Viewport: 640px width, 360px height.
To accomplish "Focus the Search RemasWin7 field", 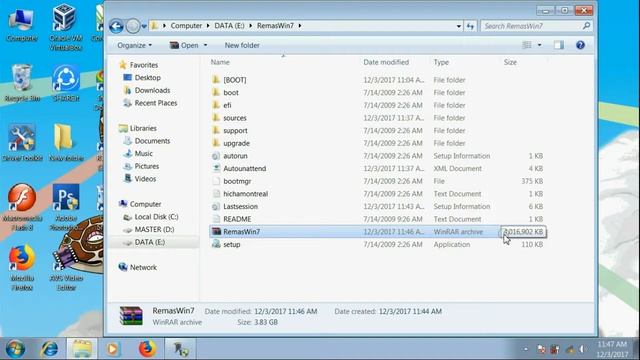I will (x=532, y=26).
